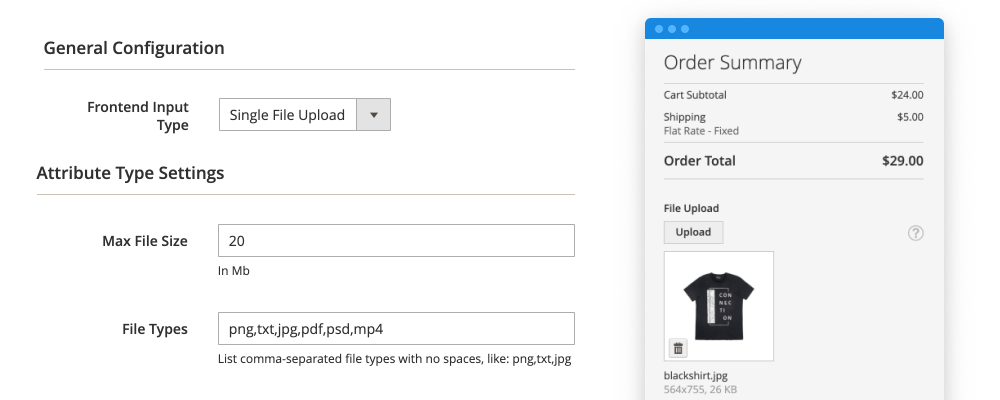Click the File Upload help question mark

pyautogui.click(x=915, y=232)
